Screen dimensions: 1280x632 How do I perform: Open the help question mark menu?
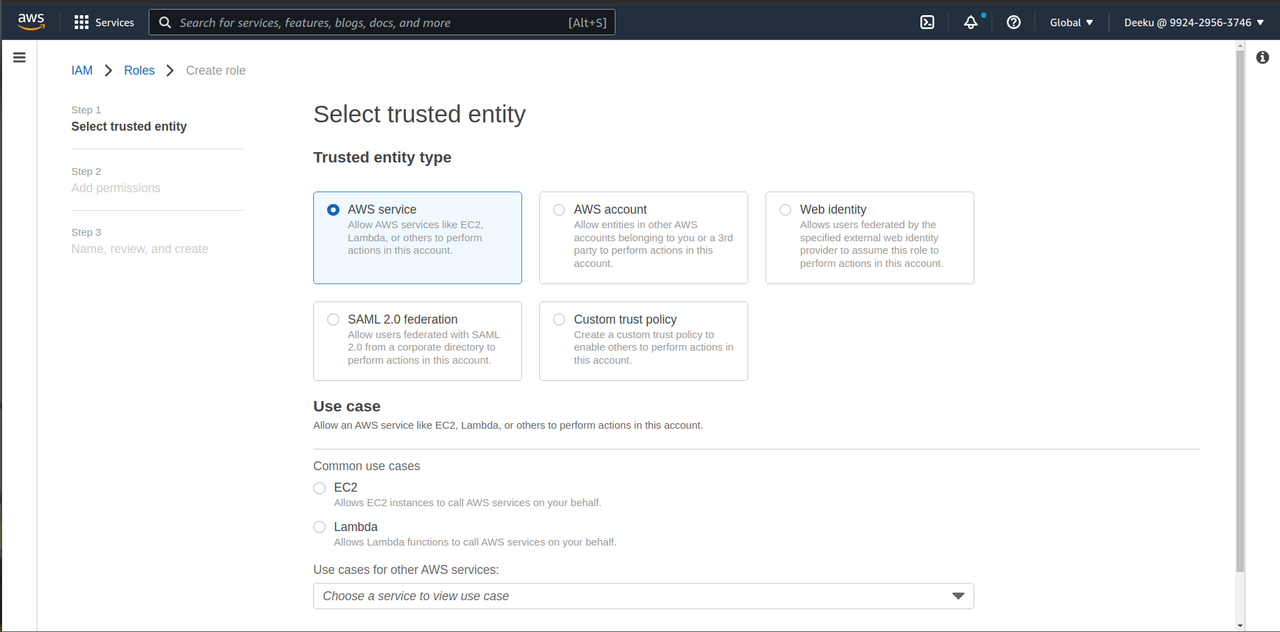tap(1013, 22)
